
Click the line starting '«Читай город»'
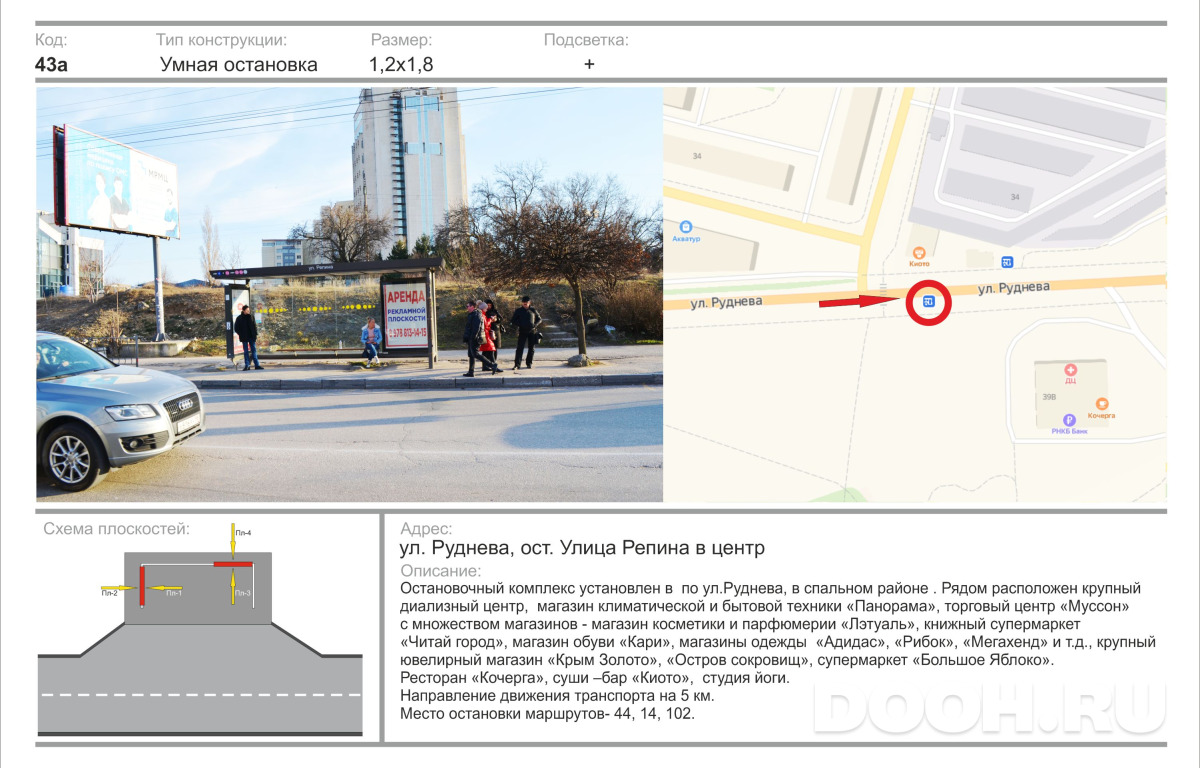pyautogui.click(x=777, y=642)
